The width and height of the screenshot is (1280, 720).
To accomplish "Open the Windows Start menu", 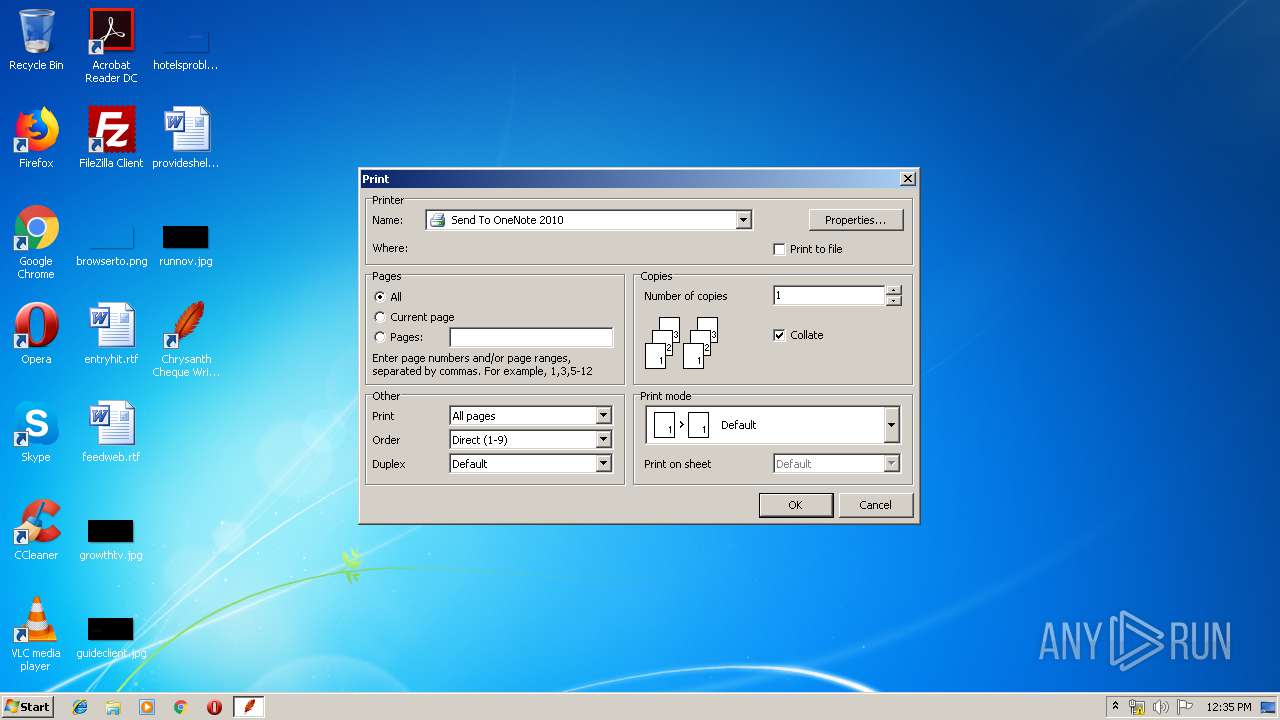I will click(x=28, y=707).
